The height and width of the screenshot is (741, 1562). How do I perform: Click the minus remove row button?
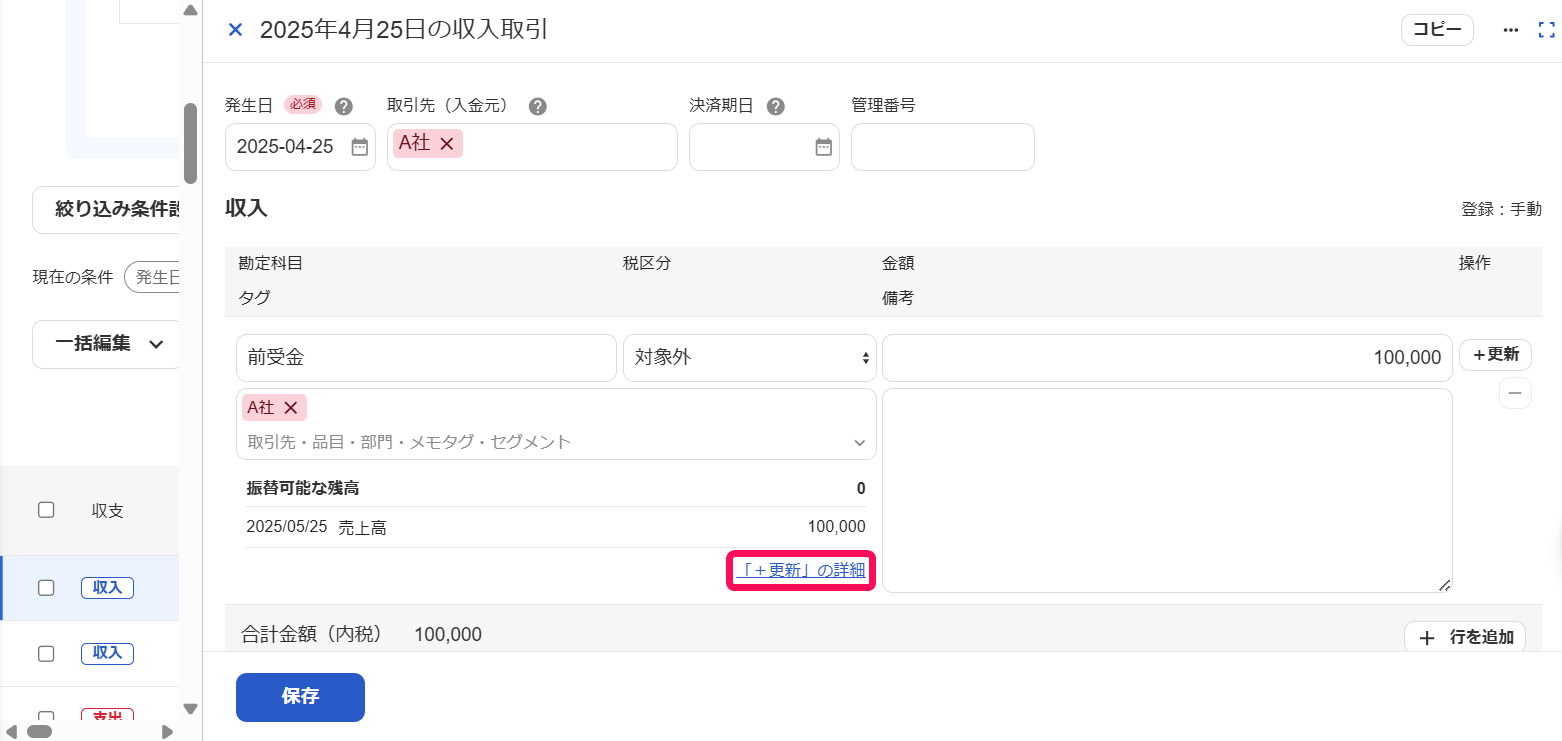click(1515, 393)
